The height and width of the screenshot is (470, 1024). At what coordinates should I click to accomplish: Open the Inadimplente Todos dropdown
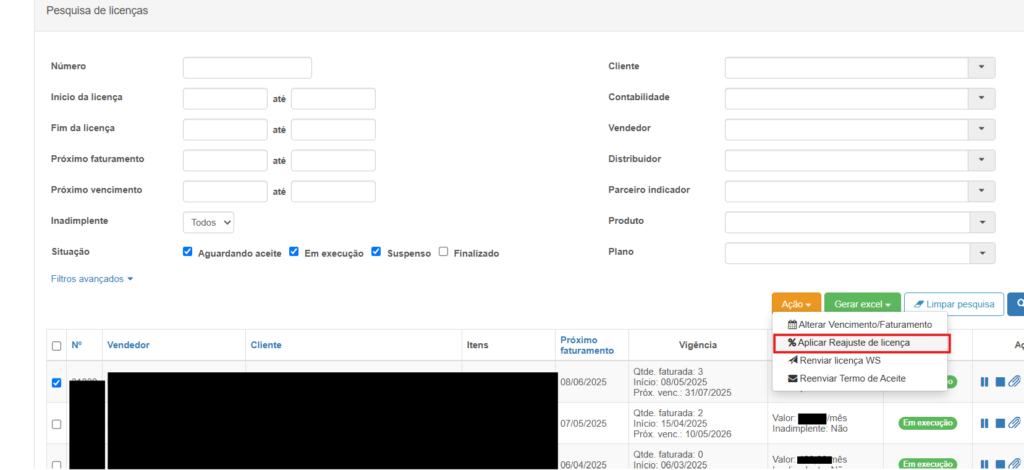tap(208, 222)
